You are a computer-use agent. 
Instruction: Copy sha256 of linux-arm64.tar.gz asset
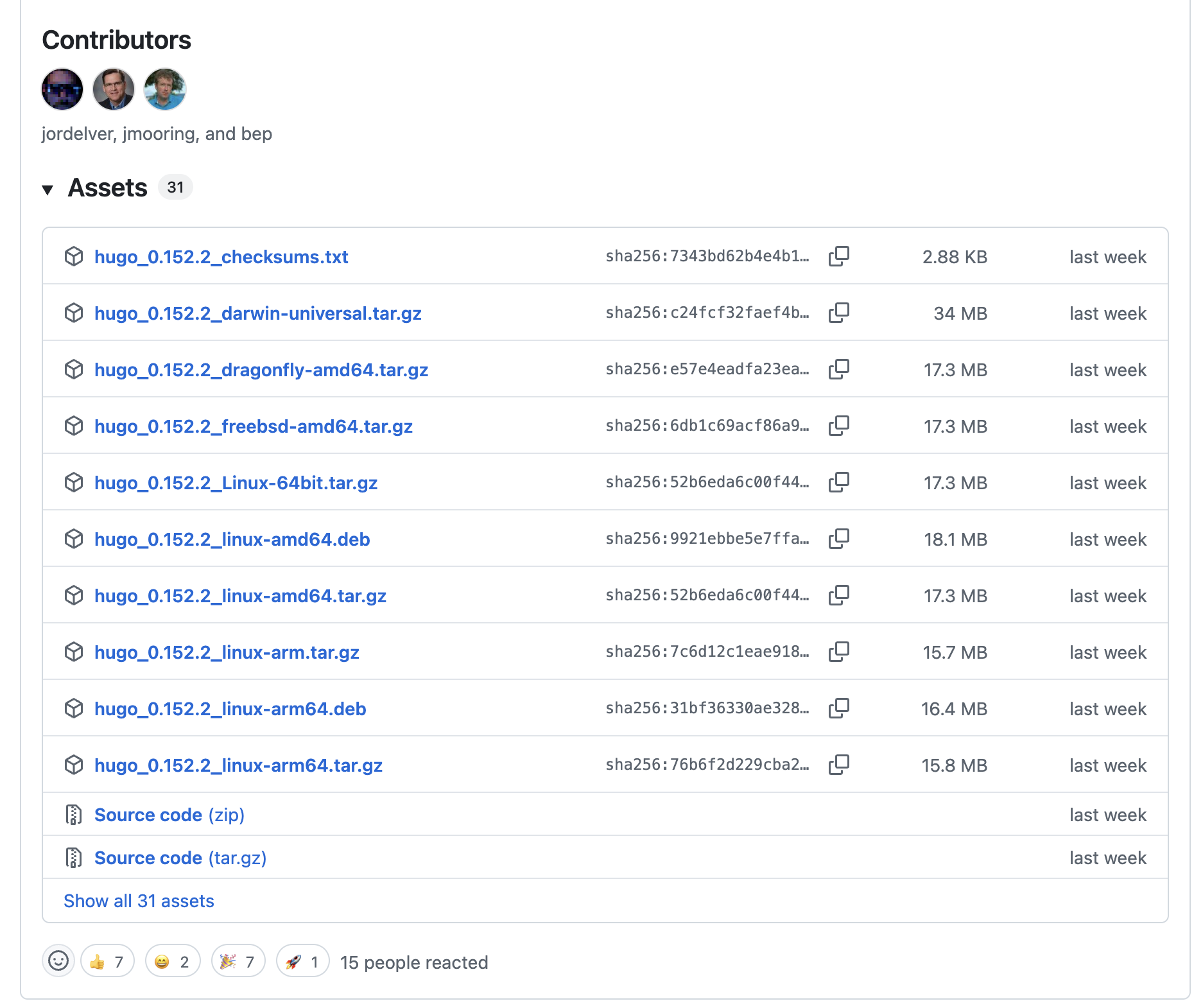838,765
